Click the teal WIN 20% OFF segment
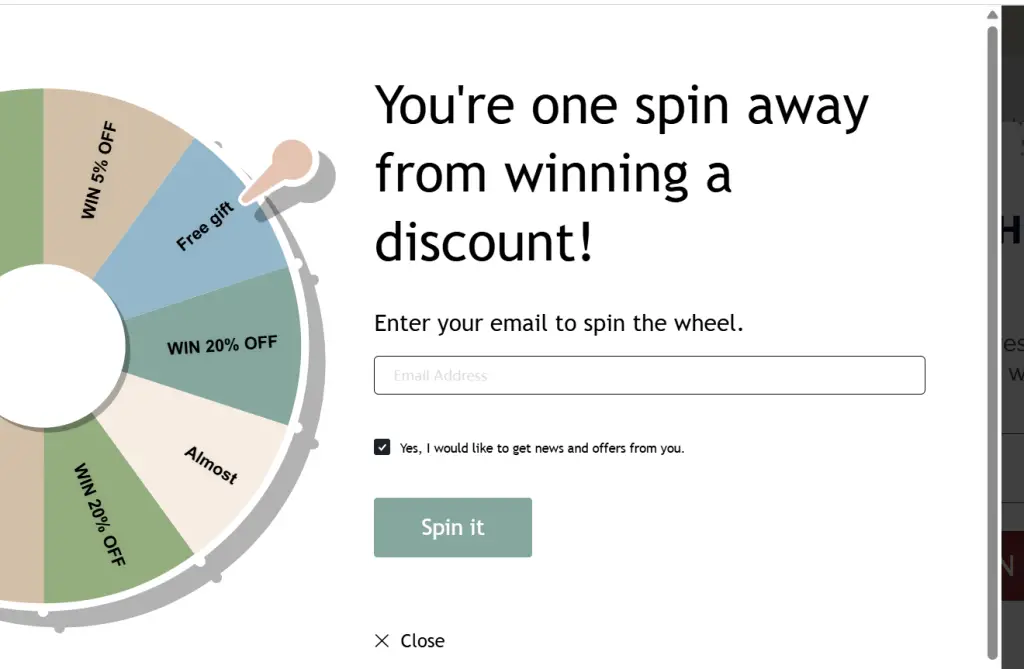The height and width of the screenshot is (669, 1024). pos(222,346)
